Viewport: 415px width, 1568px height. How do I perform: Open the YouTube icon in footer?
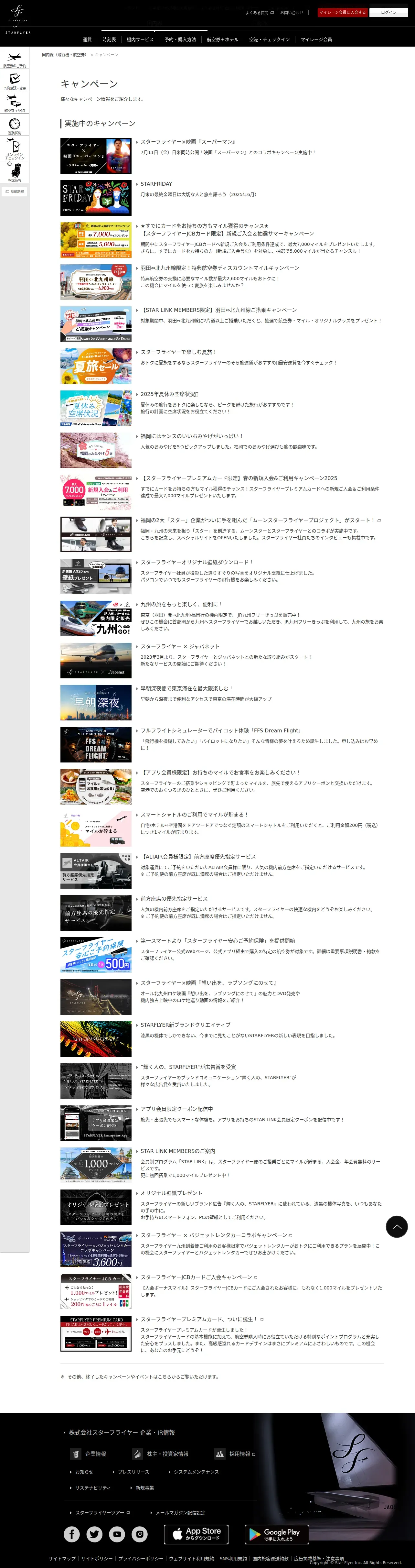117,1535
